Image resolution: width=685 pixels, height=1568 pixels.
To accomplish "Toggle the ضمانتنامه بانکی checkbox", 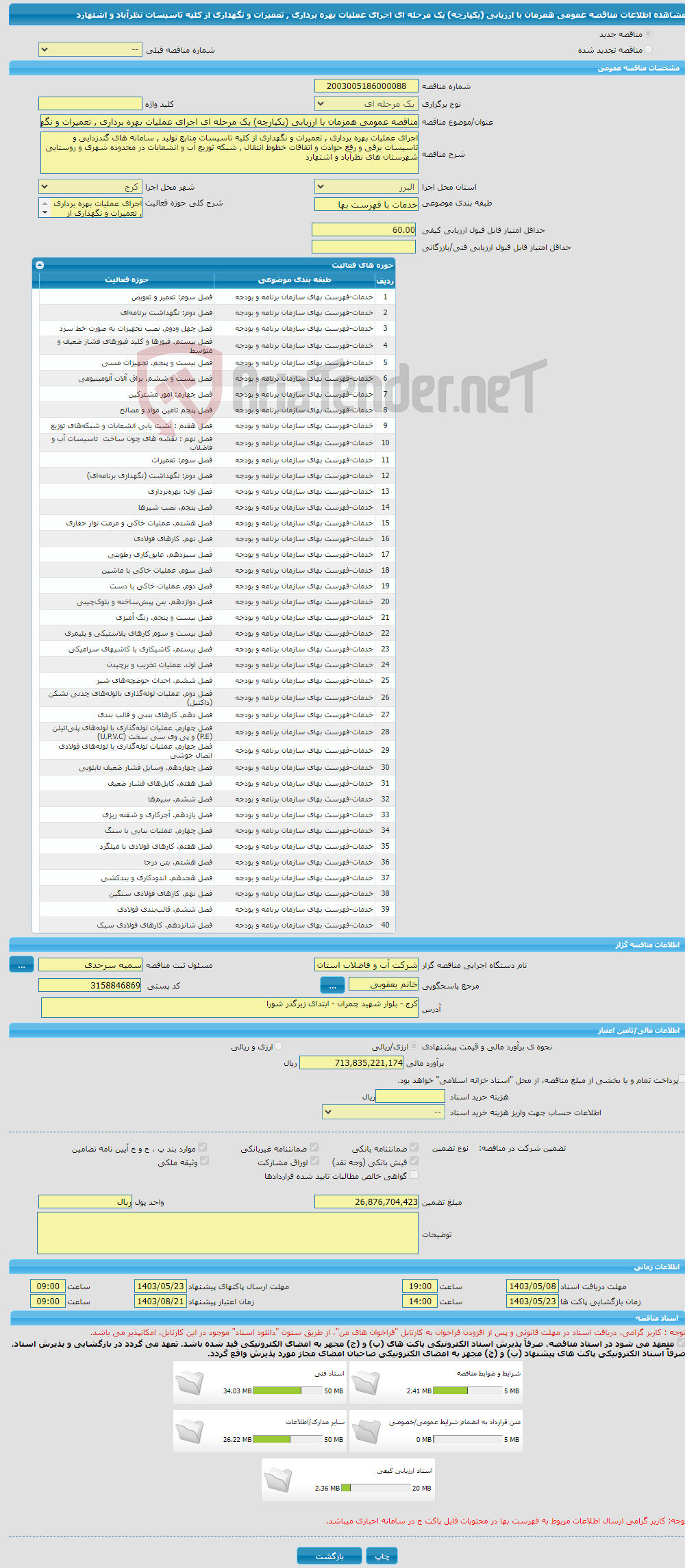I will click(414, 1147).
